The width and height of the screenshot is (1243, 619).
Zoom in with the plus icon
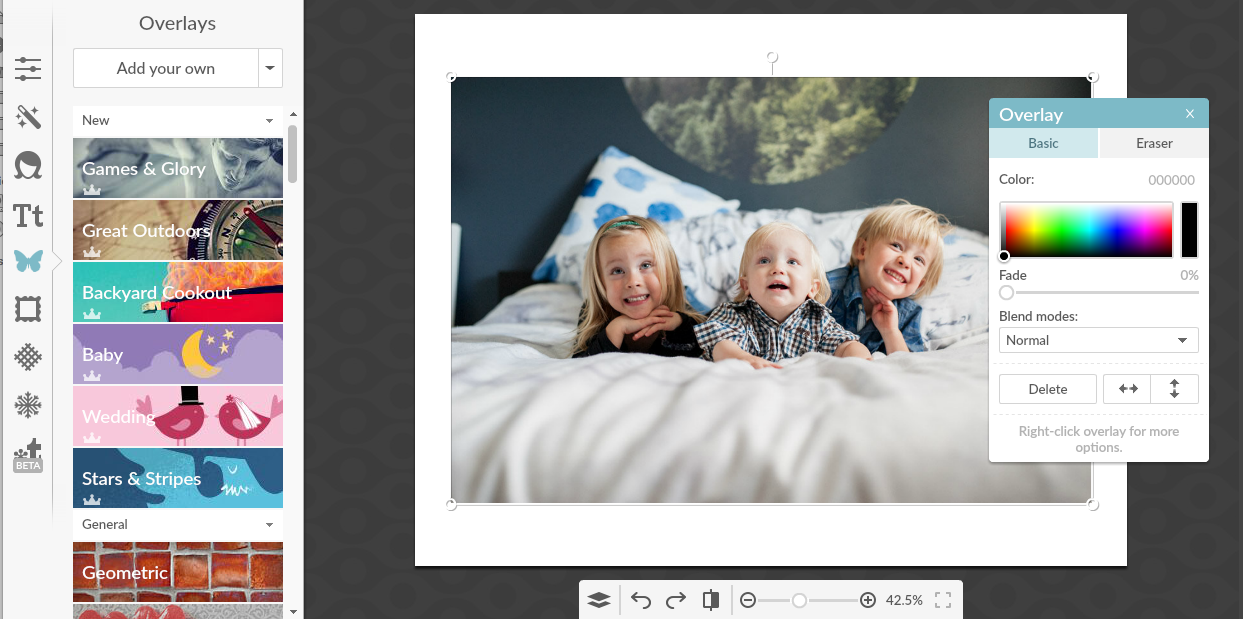pyautogui.click(x=868, y=600)
